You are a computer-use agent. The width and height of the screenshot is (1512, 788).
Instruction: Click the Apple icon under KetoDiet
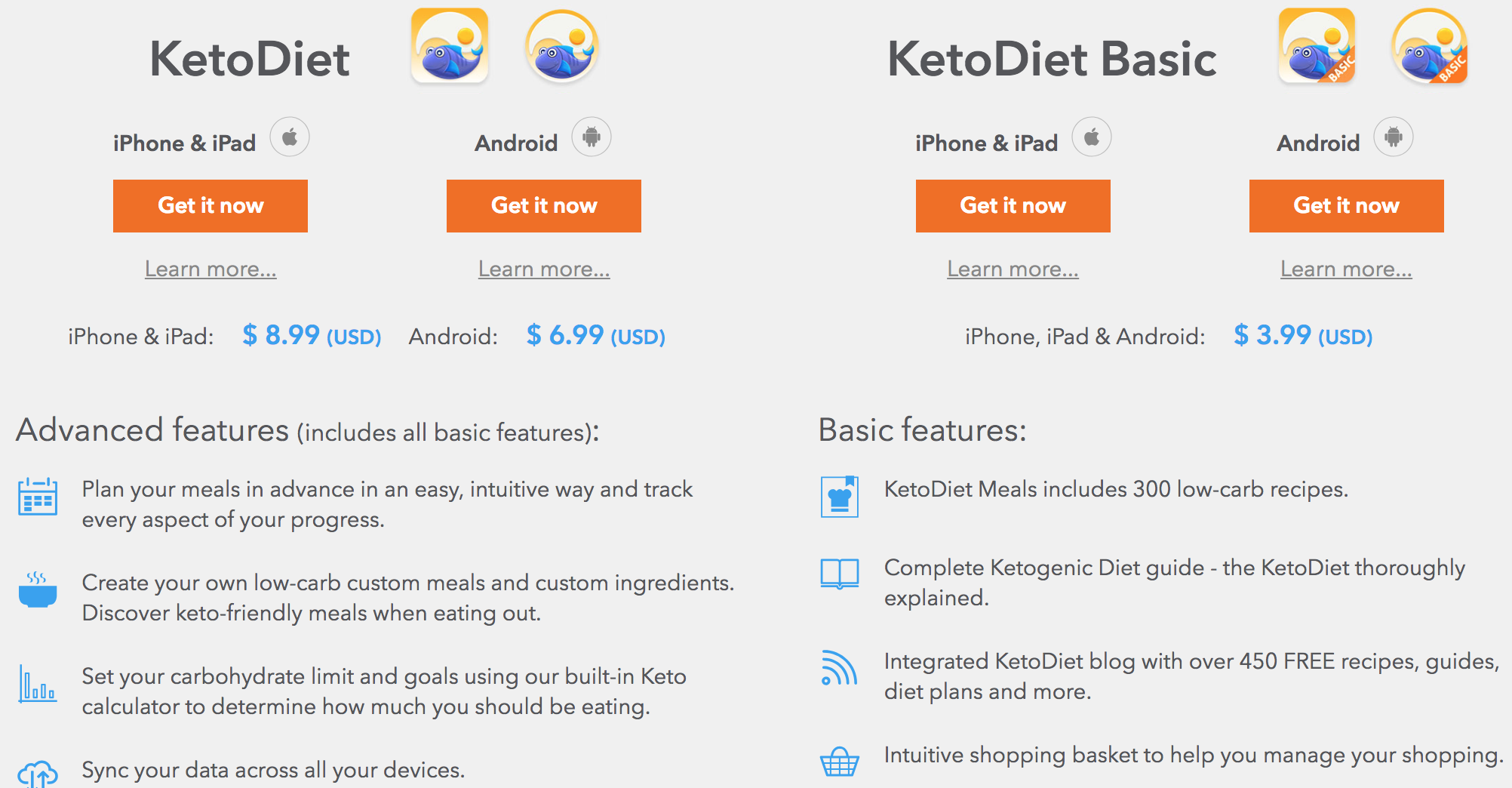pos(290,137)
